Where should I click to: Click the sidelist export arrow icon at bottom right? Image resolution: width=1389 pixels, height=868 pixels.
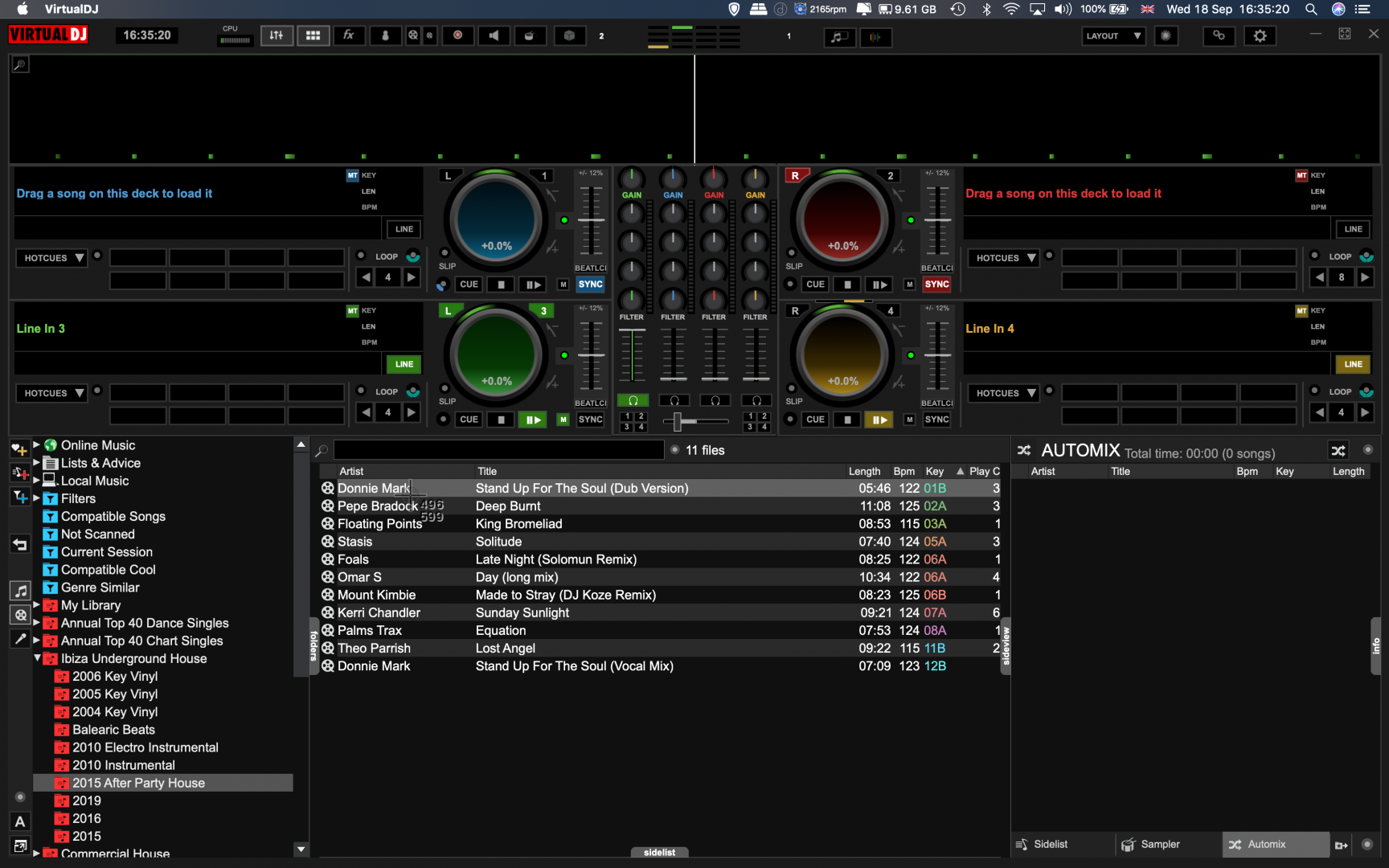[1341, 845]
